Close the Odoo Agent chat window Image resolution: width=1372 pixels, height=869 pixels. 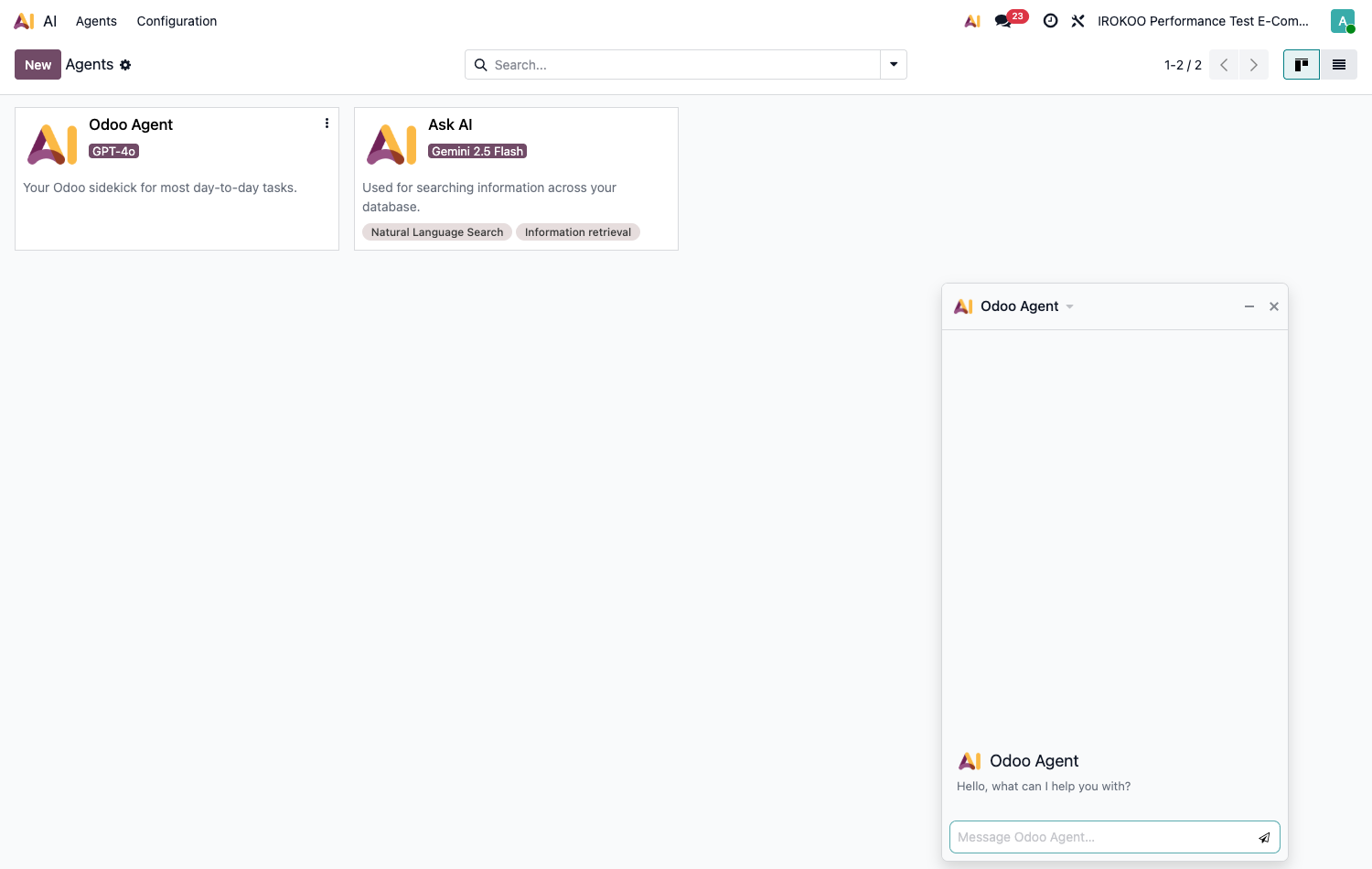(1274, 306)
